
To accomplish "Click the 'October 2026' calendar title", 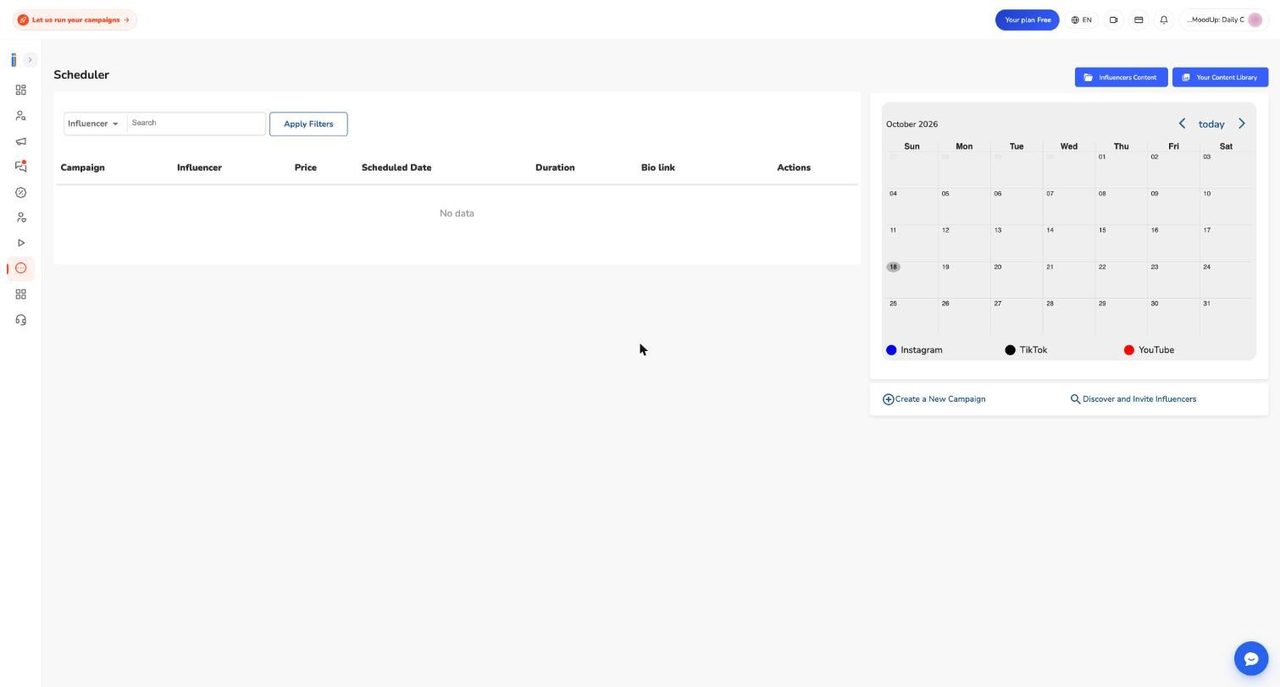I will [x=912, y=125].
